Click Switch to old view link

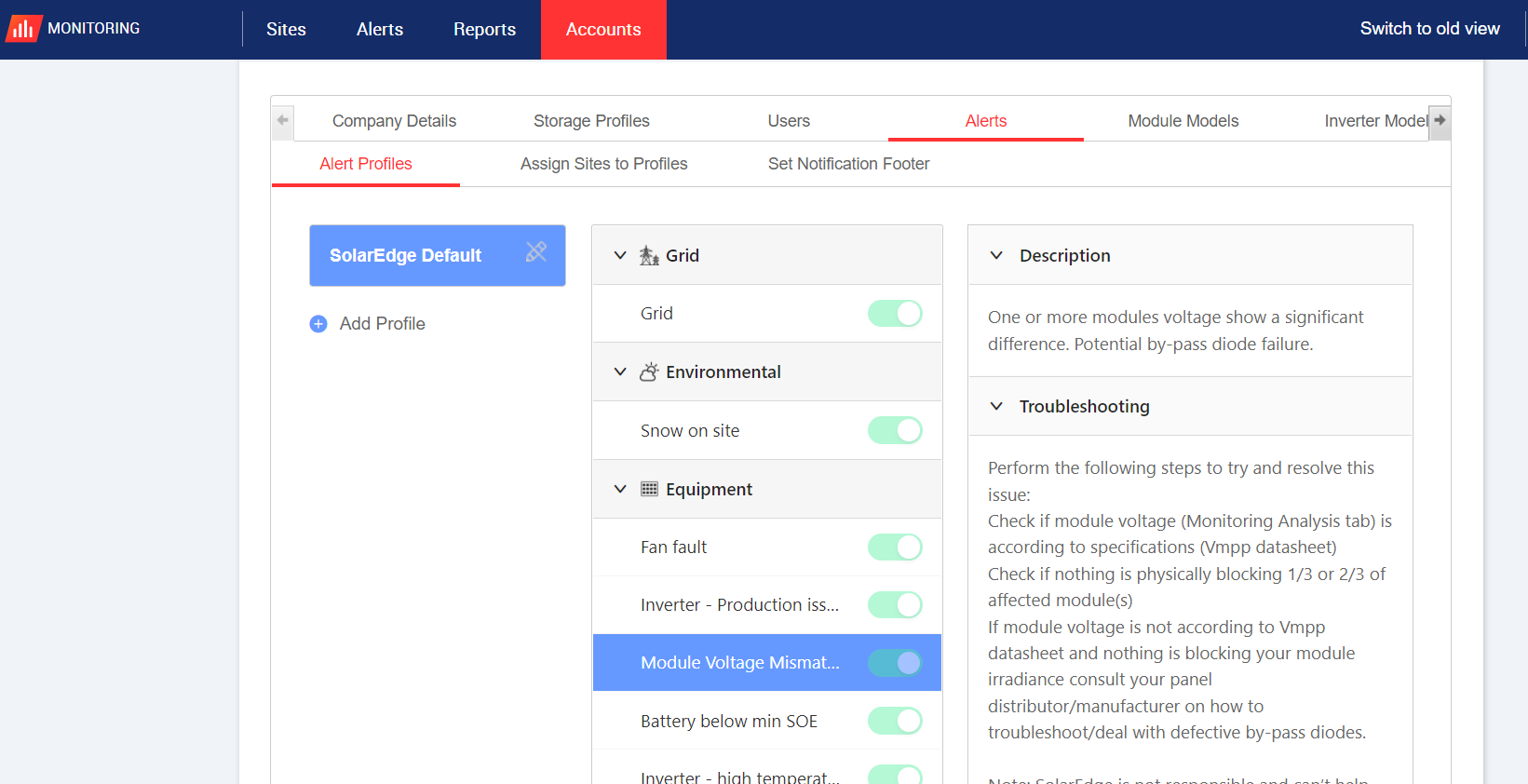pyautogui.click(x=1429, y=29)
